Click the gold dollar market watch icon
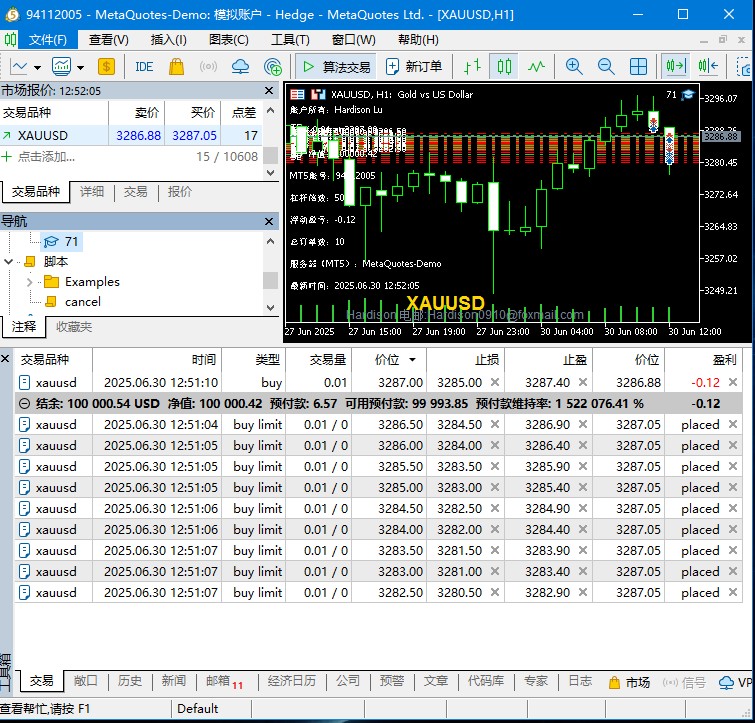 pyautogui.click(x=106, y=66)
